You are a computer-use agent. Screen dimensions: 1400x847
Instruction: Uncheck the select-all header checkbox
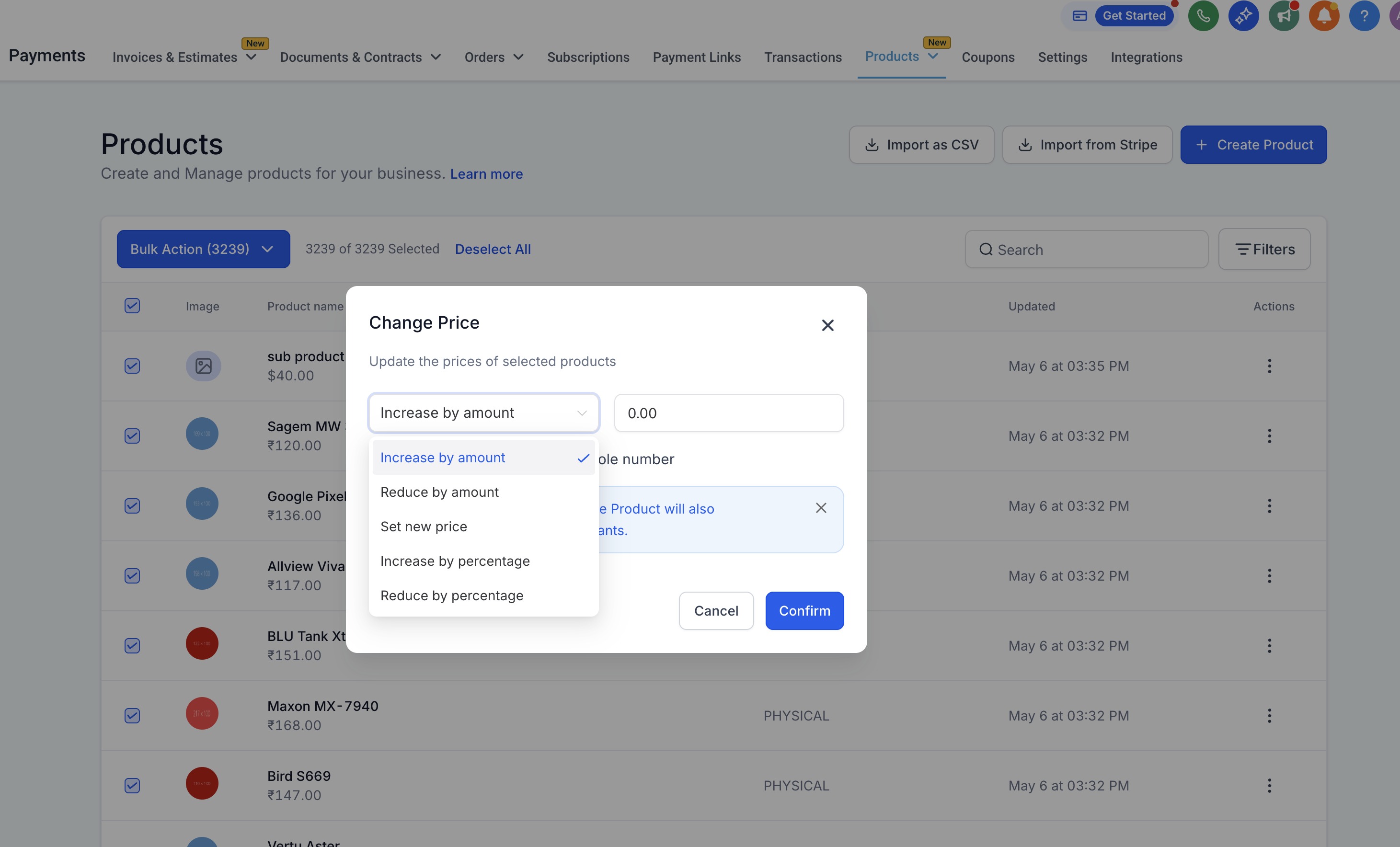pyautogui.click(x=132, y=306)
